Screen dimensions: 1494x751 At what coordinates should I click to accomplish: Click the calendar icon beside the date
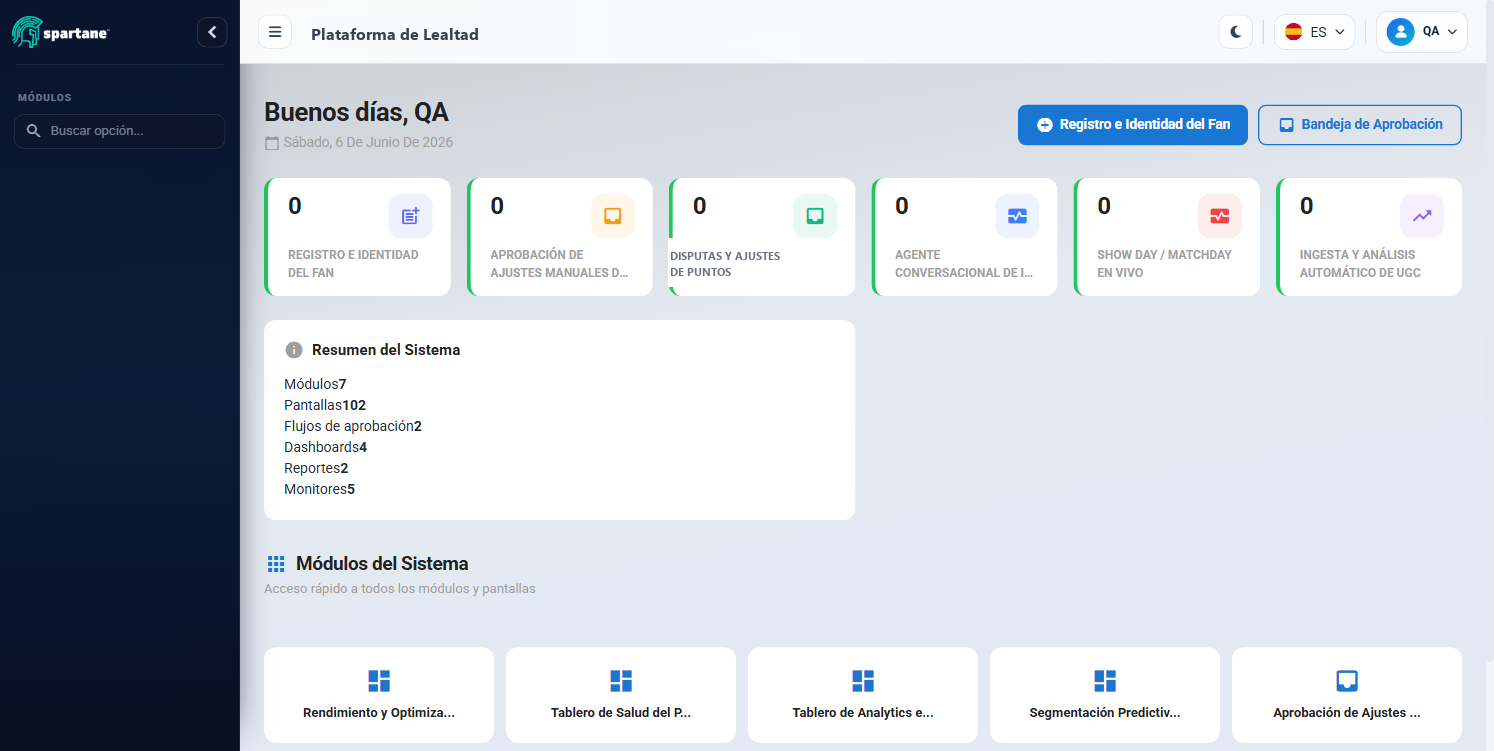click(x=272, y=143)
